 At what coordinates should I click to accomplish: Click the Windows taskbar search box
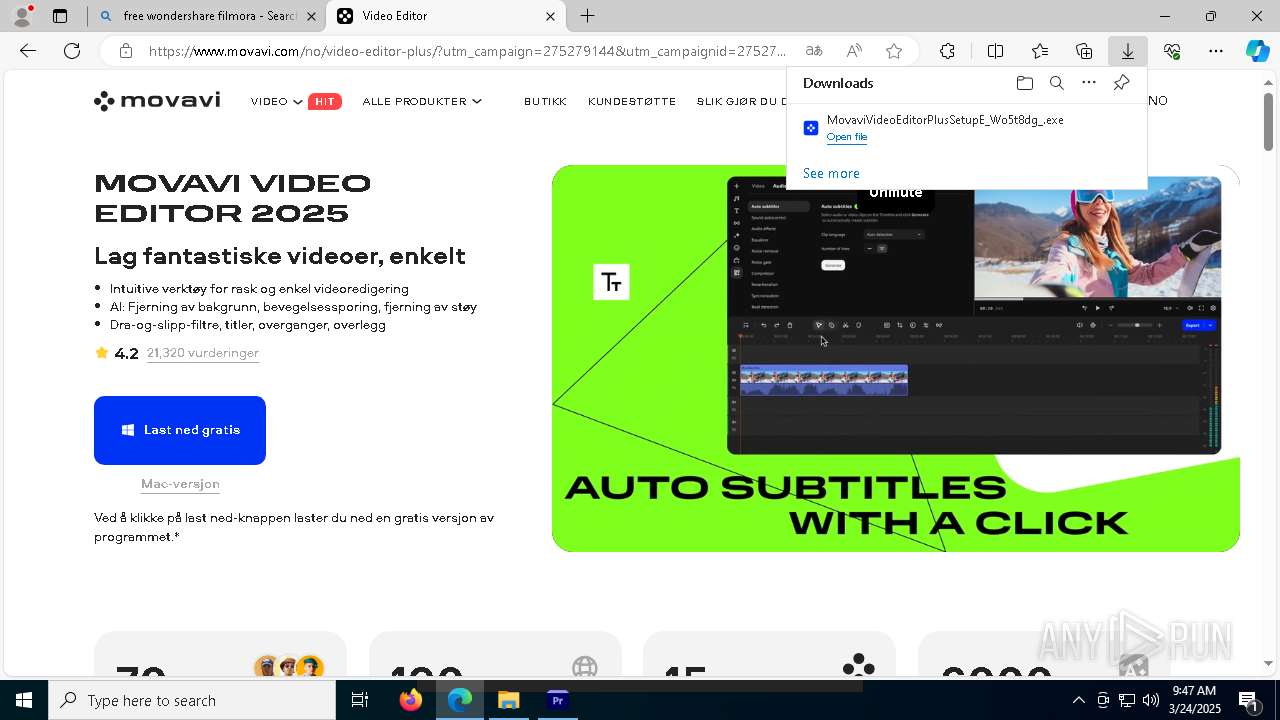point(192,700)
